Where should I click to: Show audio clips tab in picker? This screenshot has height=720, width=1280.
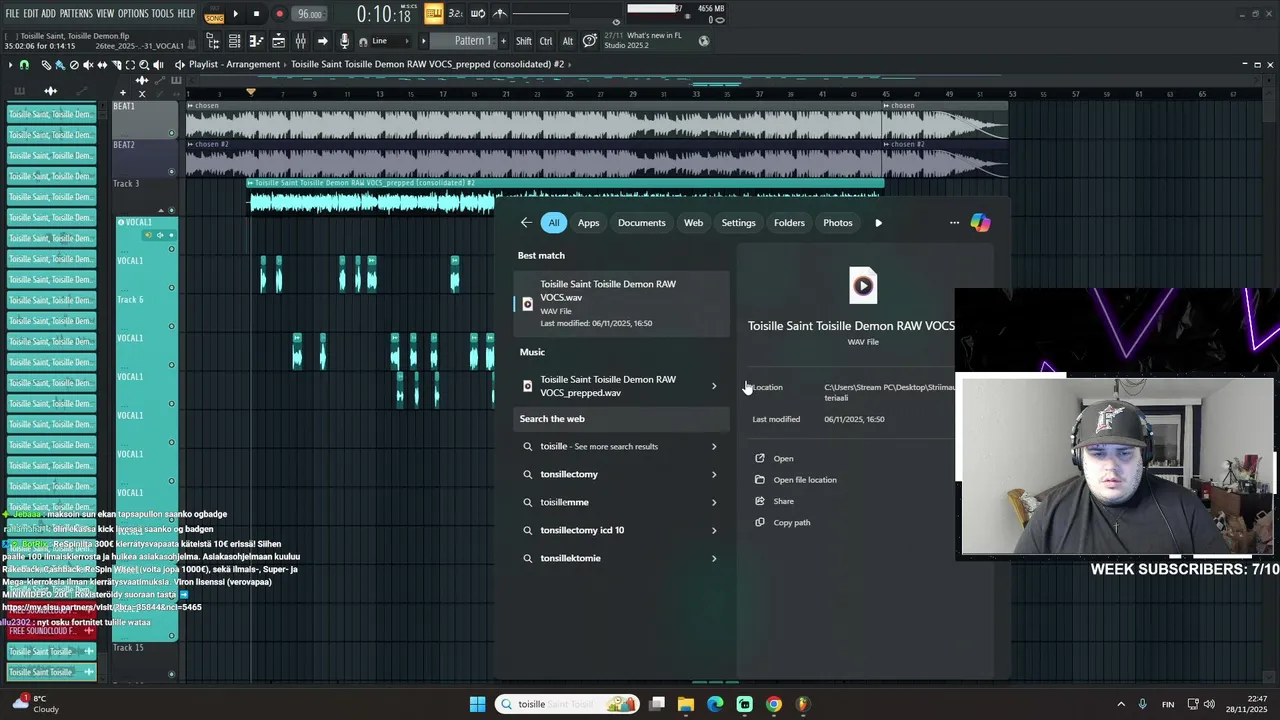(x=50, y=92)
